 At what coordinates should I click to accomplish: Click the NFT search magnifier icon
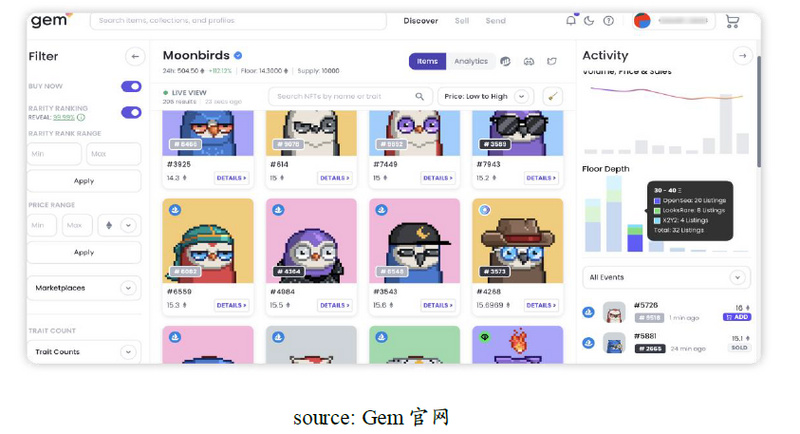419,96
